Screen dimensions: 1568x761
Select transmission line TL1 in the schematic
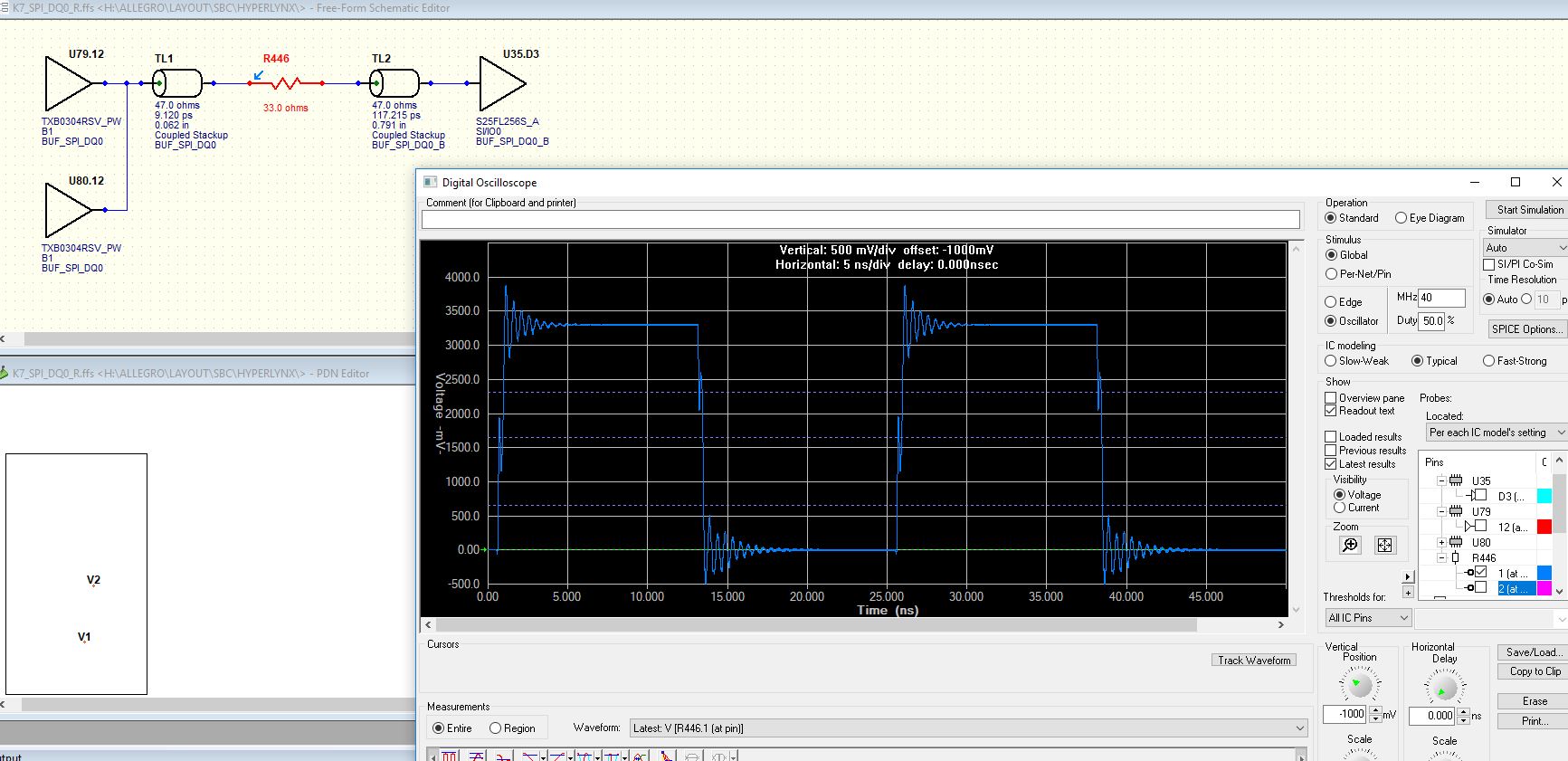[177, 83]
